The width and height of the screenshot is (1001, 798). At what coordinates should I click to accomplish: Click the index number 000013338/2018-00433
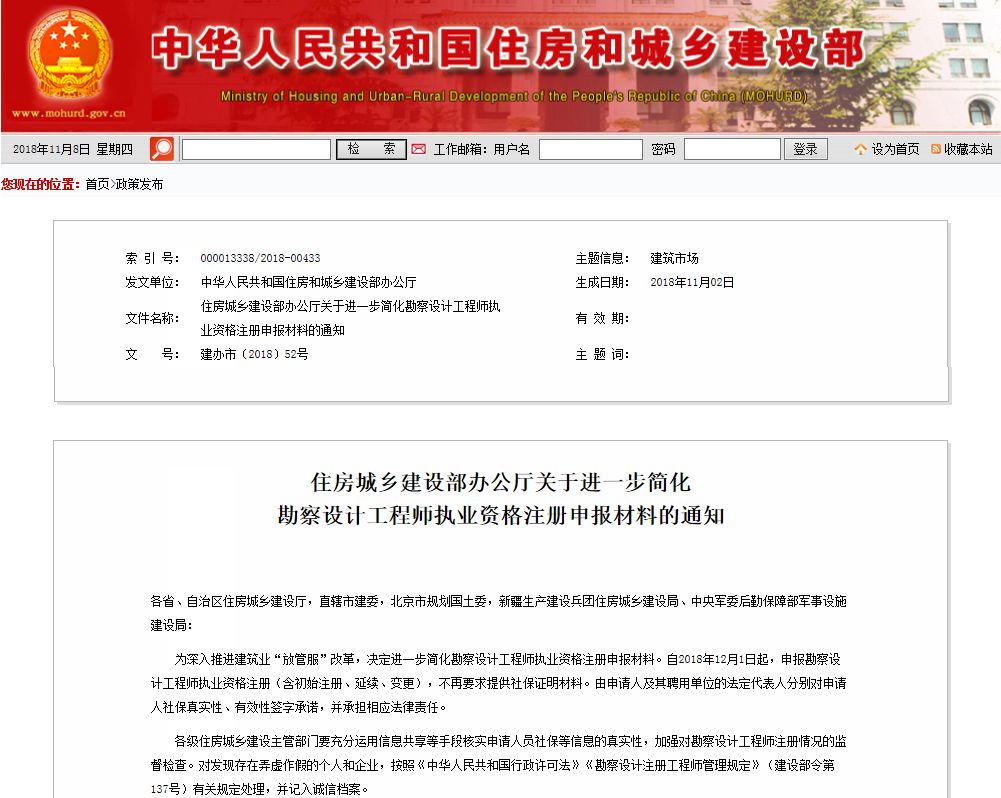click(260, 258)
